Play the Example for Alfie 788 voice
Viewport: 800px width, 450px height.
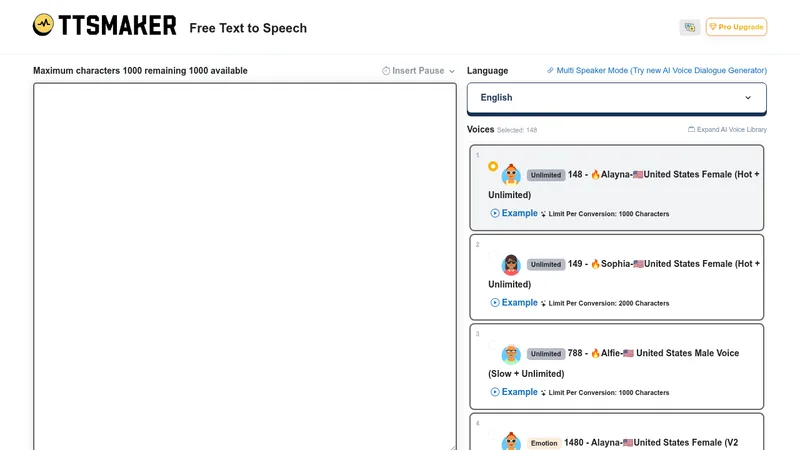pos(514,392)
